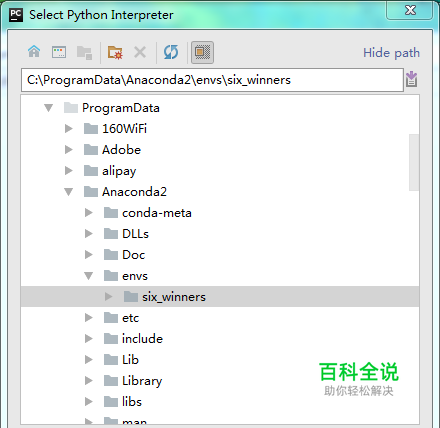Screen dimensions: 440x428
Task: Expand the etc folder
Action: 89,318
